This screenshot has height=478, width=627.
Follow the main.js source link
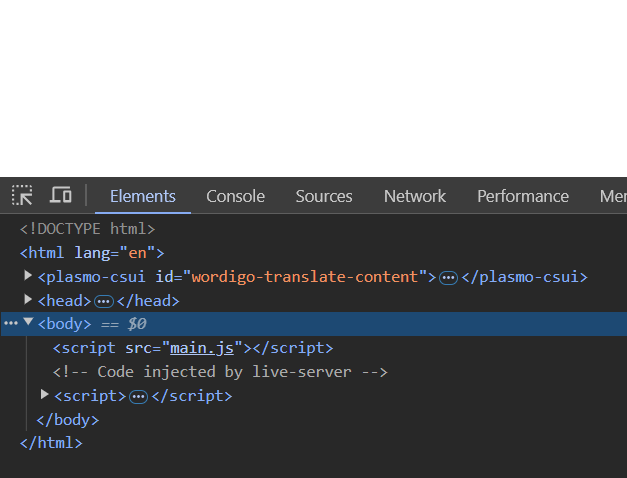(x=201, y=348)
